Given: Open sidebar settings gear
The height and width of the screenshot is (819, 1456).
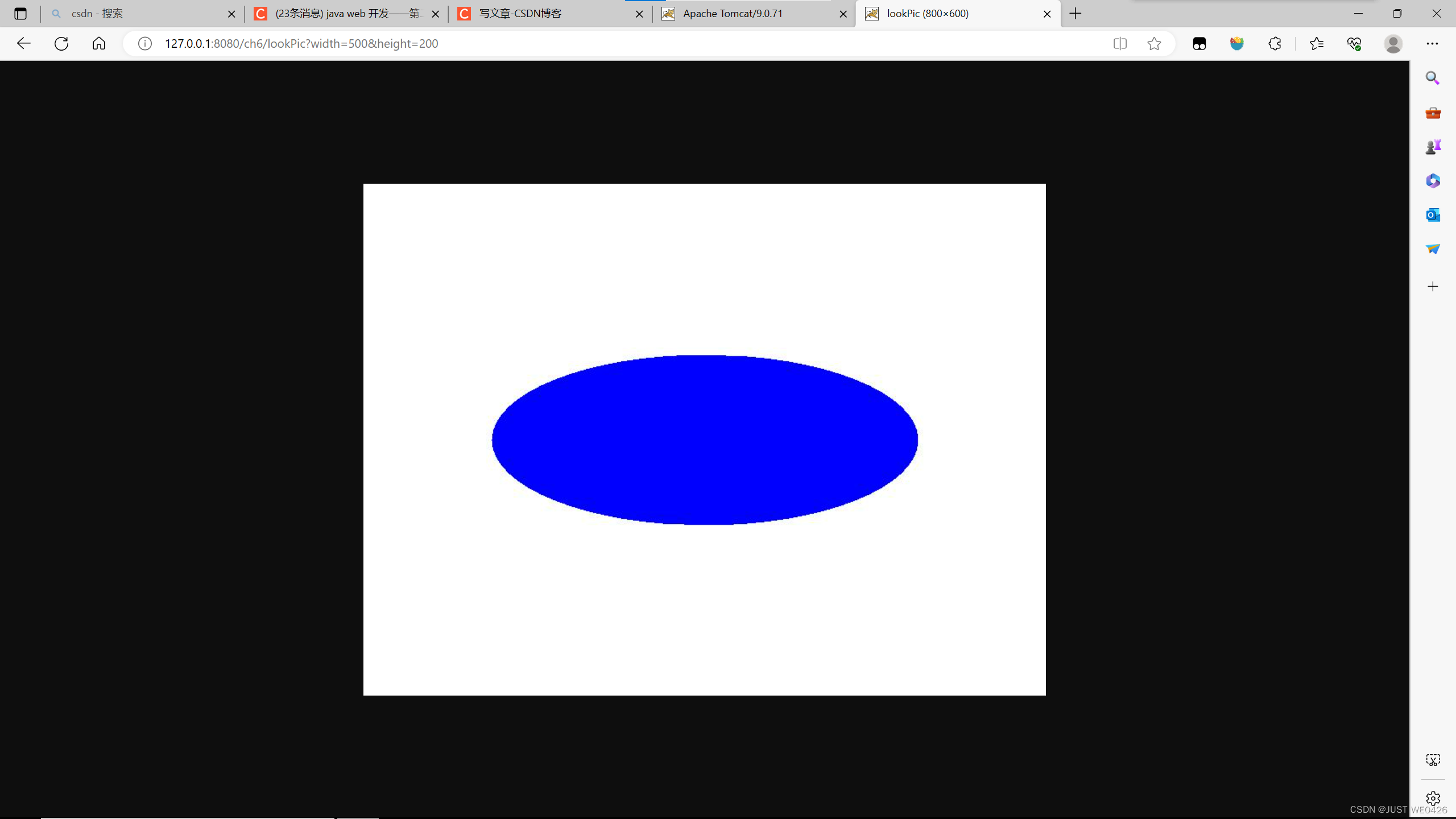Looking at the screenshot, I should click(x=1433, y=798).
